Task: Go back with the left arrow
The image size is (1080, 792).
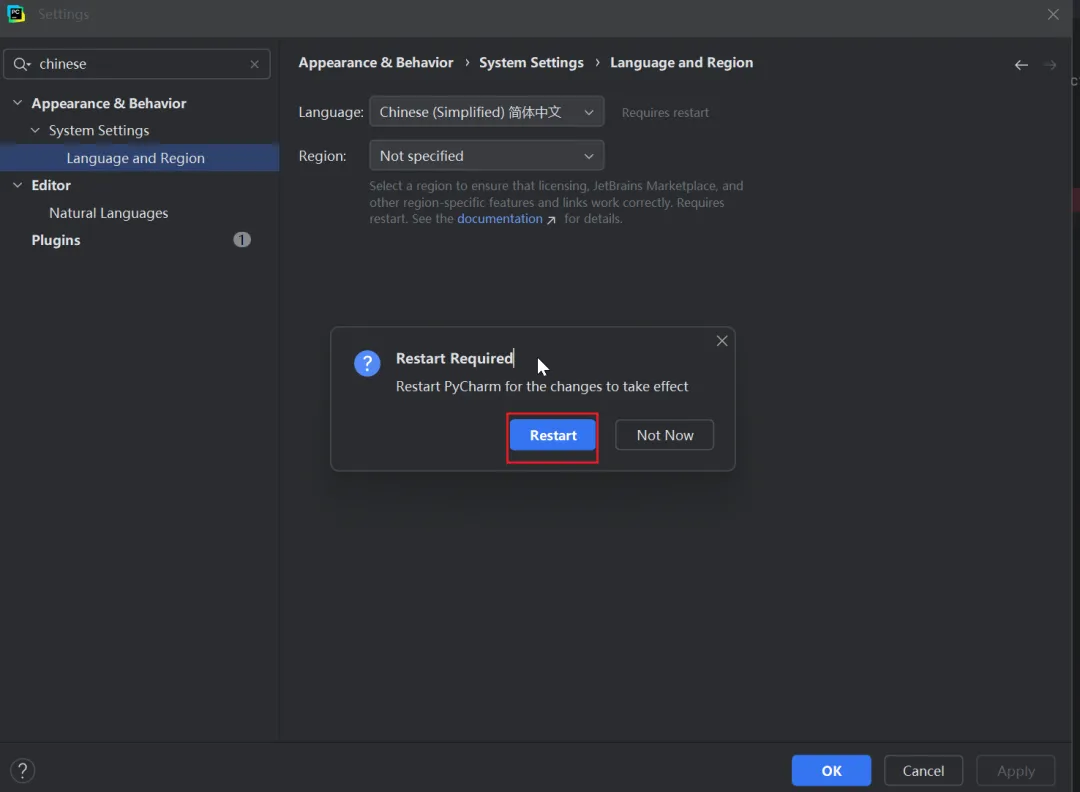Action: coord(1021,65)
